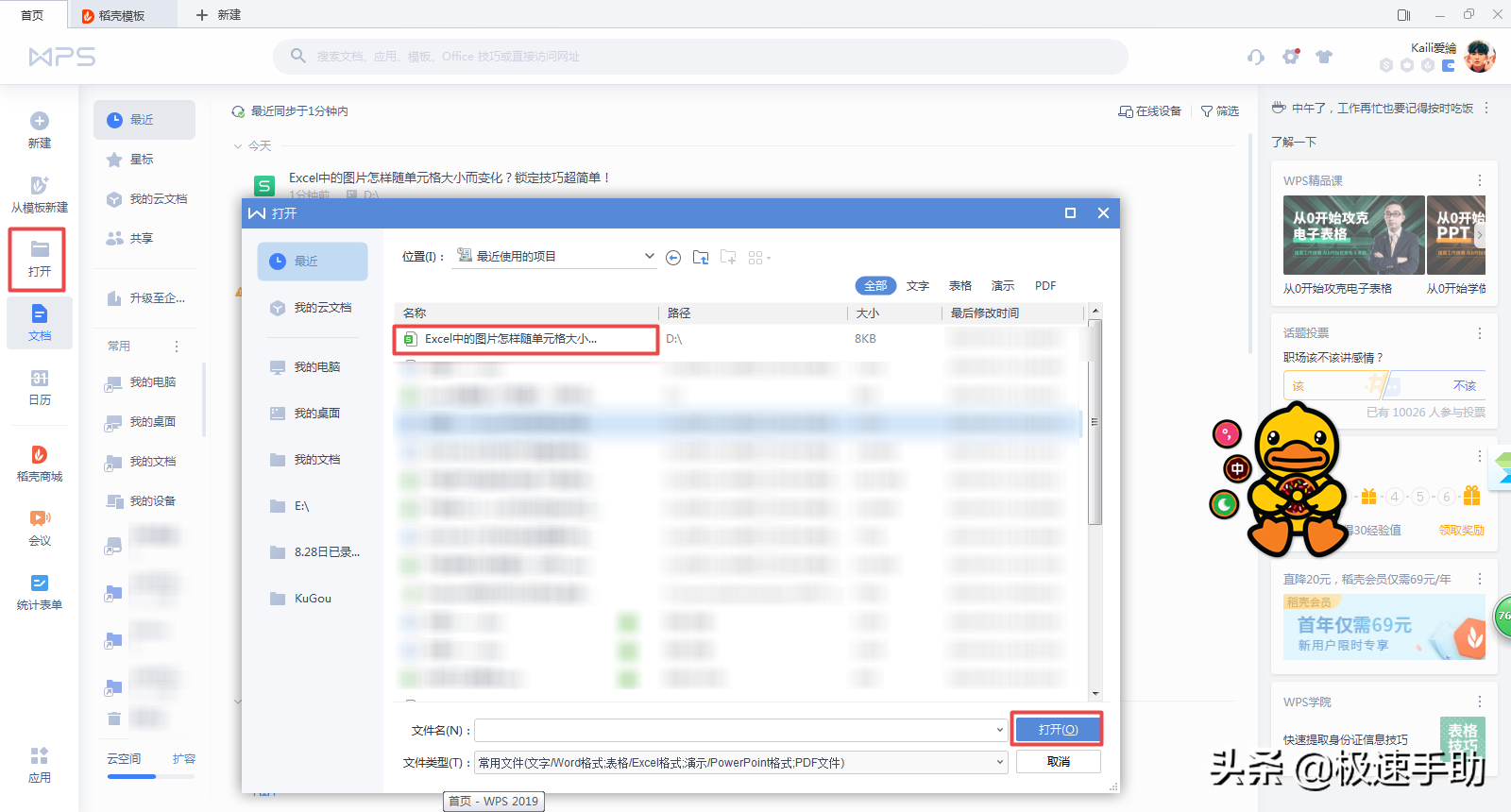Open 应用 apps grid in sidebar

[40, 766]
